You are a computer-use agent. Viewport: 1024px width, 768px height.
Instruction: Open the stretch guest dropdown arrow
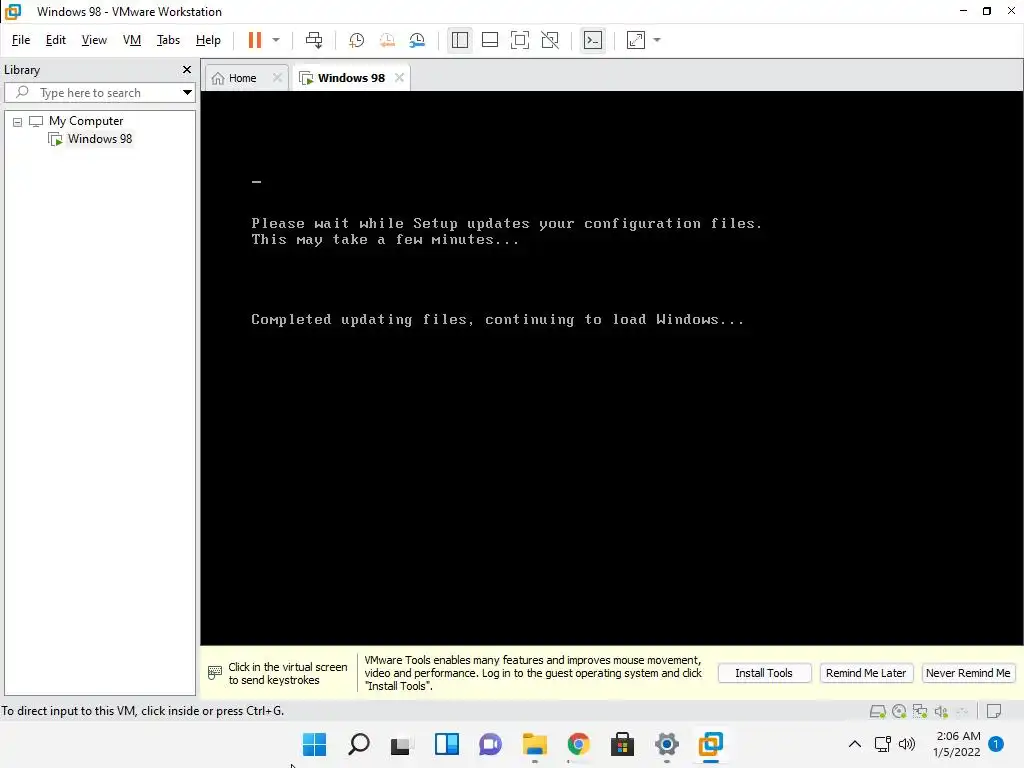point(657,40)
